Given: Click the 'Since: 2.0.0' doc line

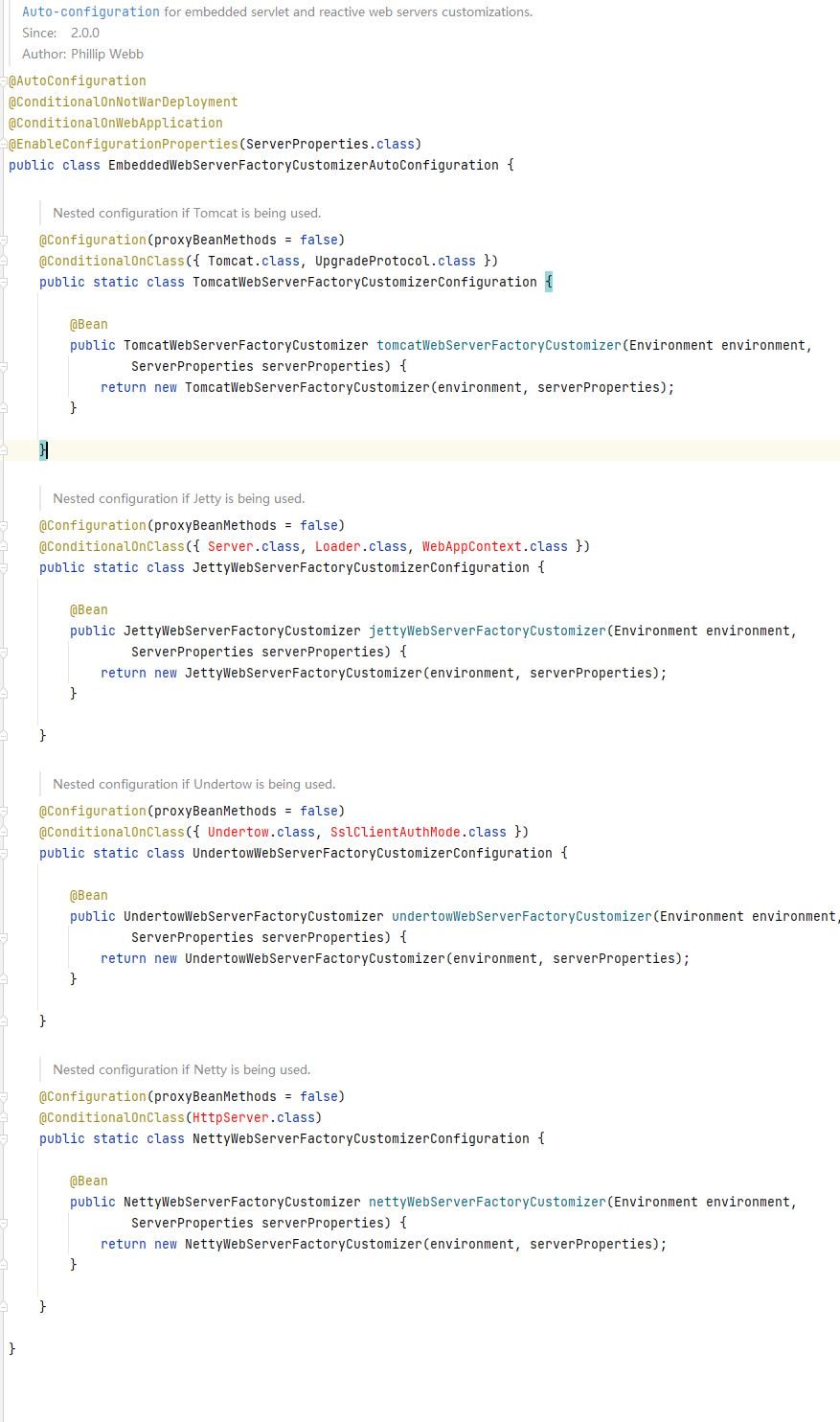Looking at the screenshot, I should tap(61, 33).
